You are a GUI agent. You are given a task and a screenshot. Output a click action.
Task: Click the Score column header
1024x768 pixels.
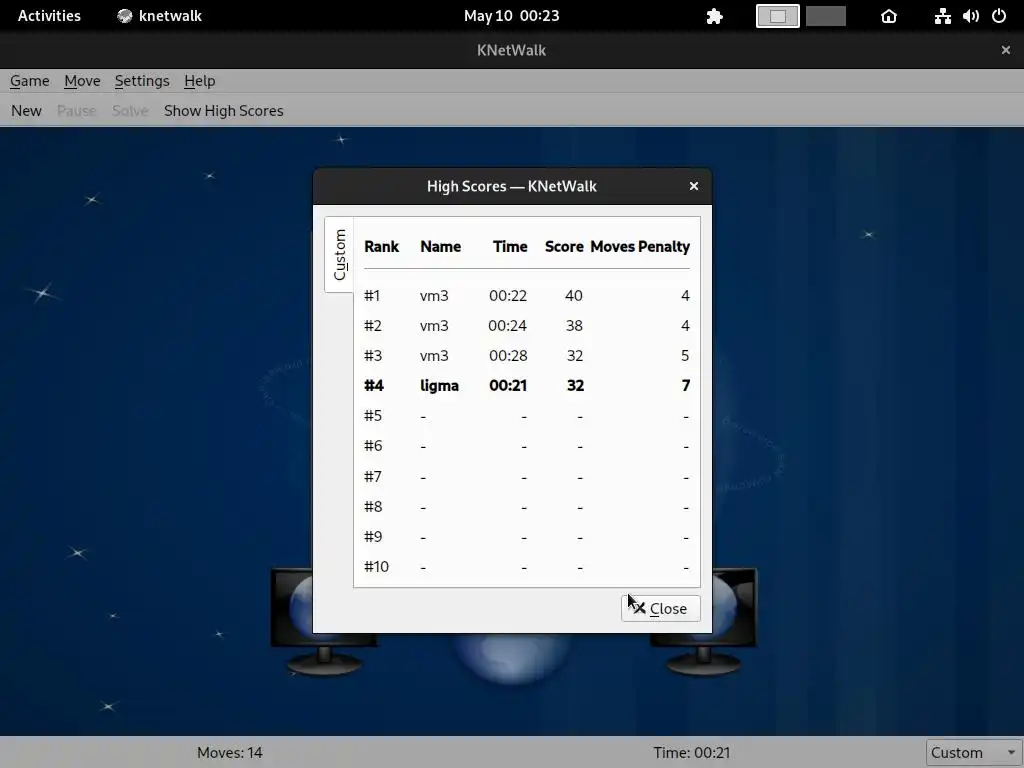[x=564, y=246]
